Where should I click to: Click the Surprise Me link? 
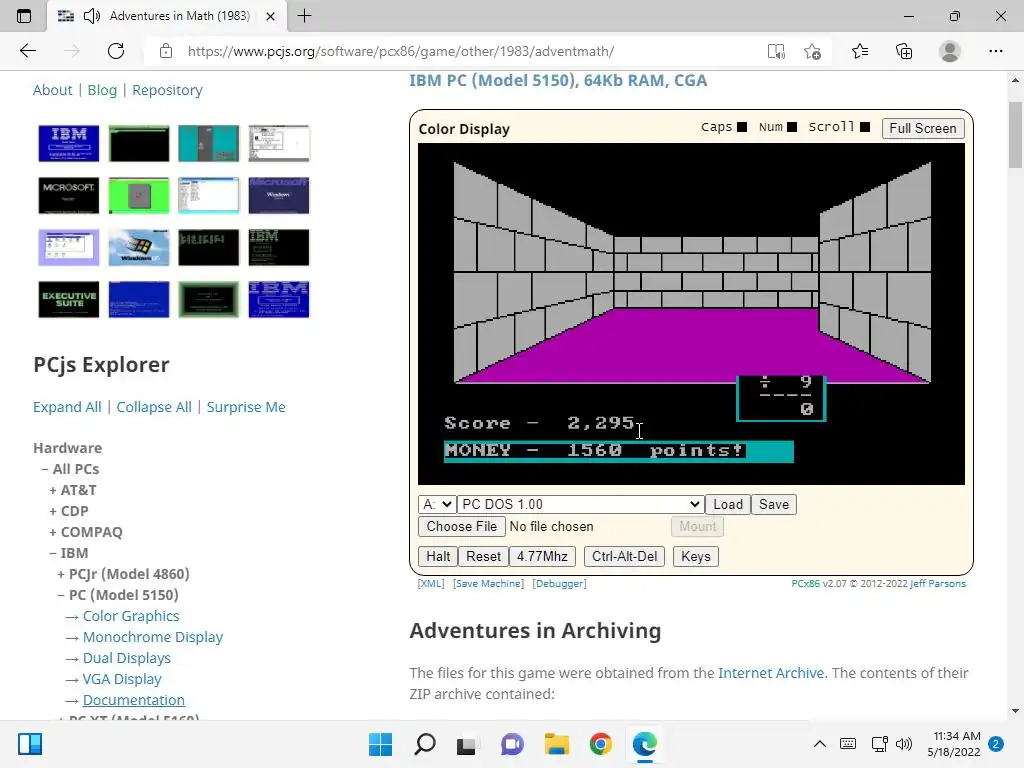pyautogui.click(x=246, y=407)
